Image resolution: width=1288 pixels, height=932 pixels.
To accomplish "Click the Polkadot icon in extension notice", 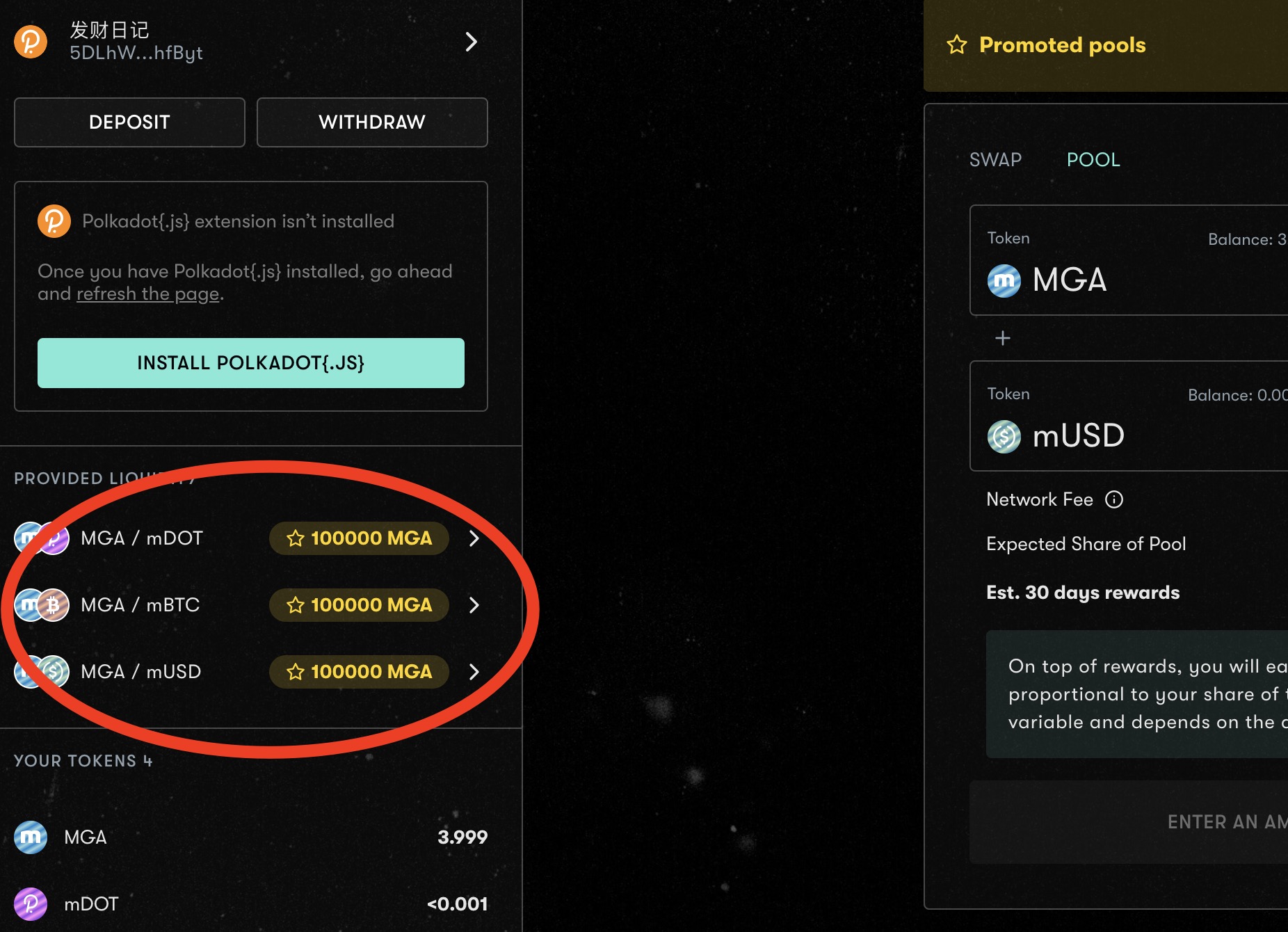I will point(54,221).
